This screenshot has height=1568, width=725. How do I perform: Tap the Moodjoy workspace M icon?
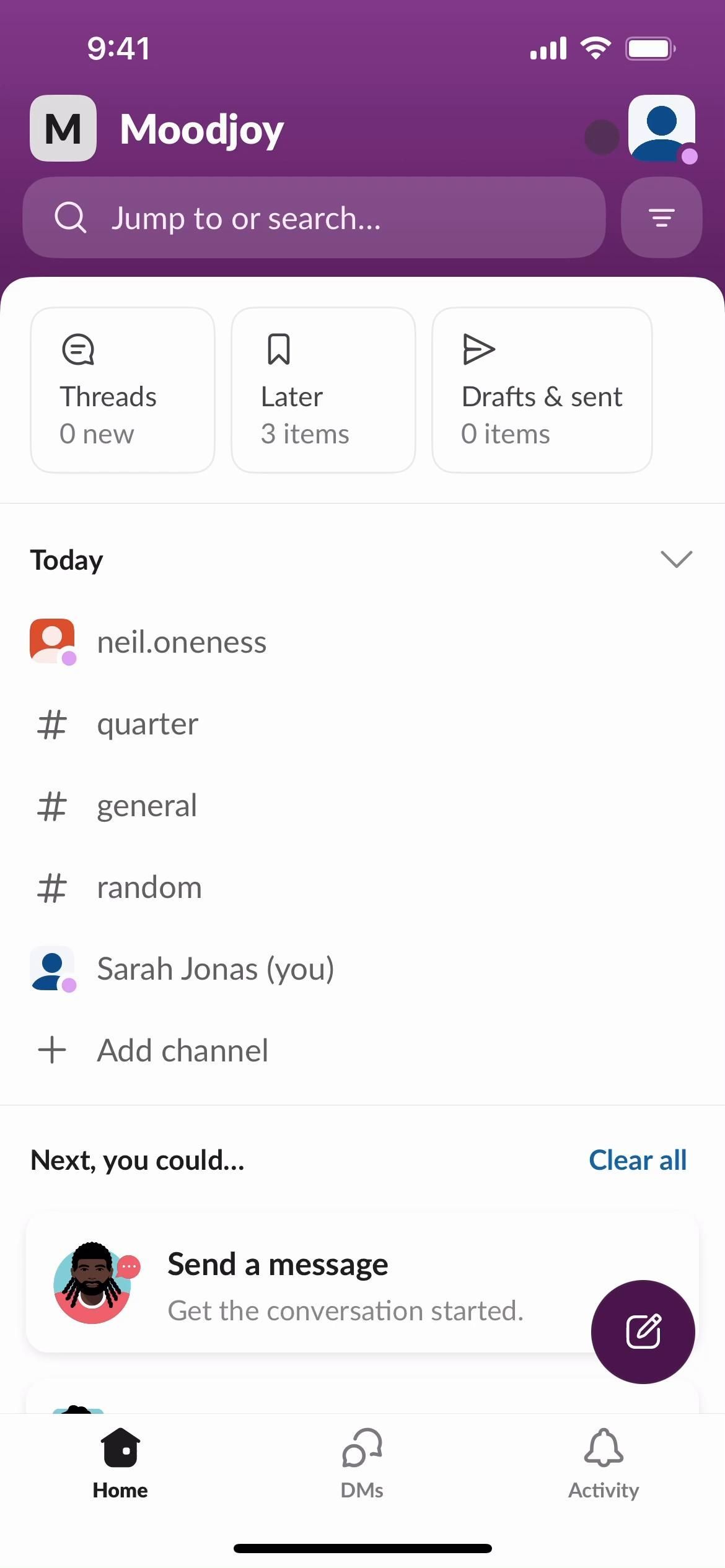tap(63, 128)
